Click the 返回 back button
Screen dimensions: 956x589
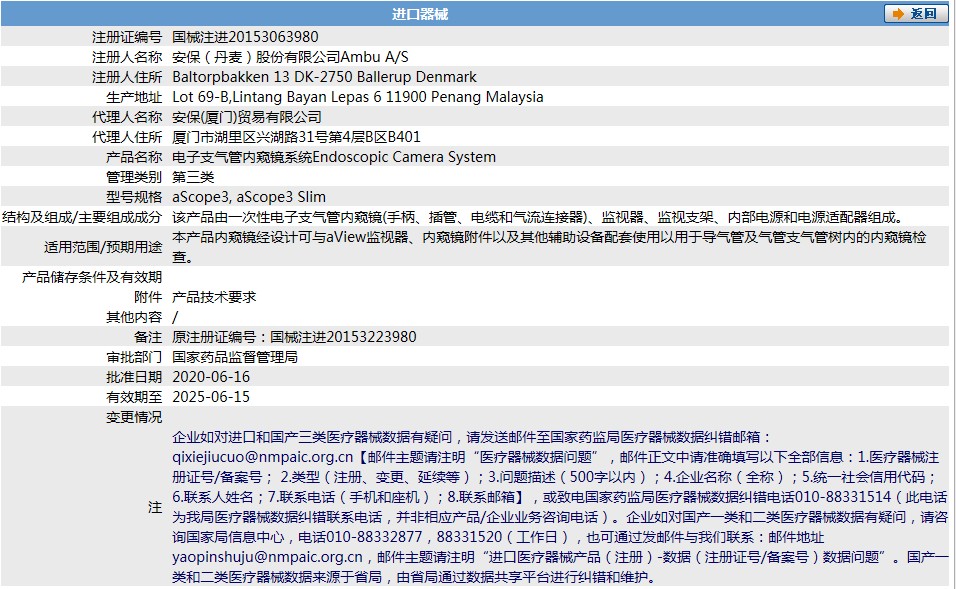click(x=916, y=13)
